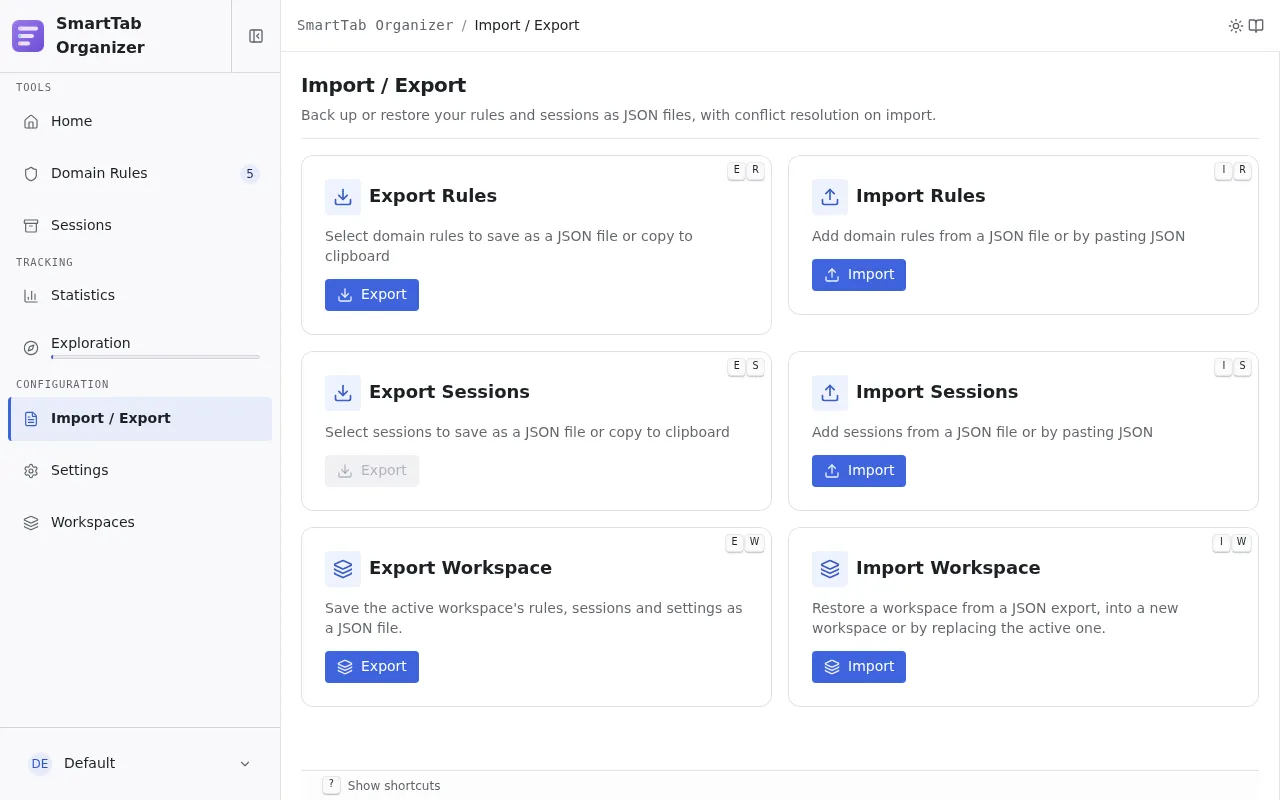The height and width of the screenshot is (800, 1280).
Task: Open the documentation book icon
Action: click(1256, 26)
